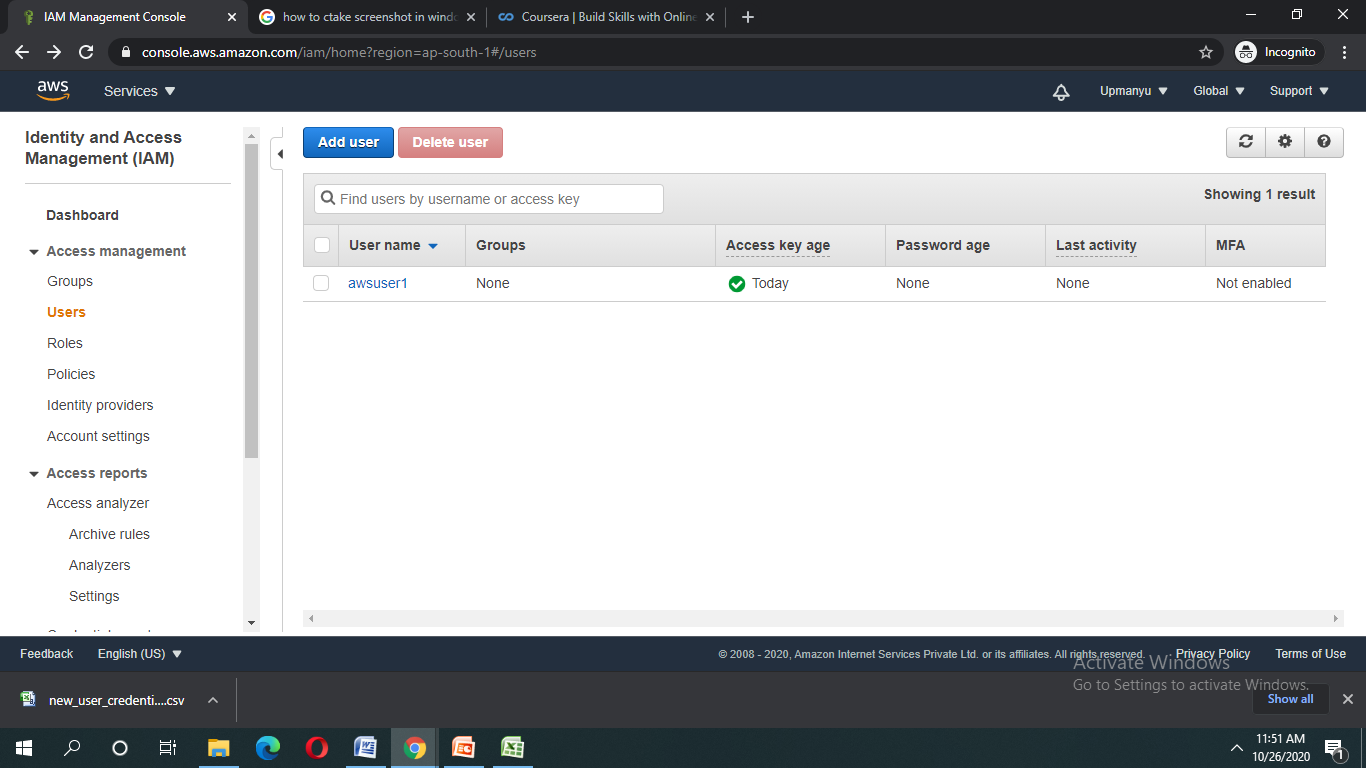
Task: Open the help question mark icon
Action: pos(1324,142)
